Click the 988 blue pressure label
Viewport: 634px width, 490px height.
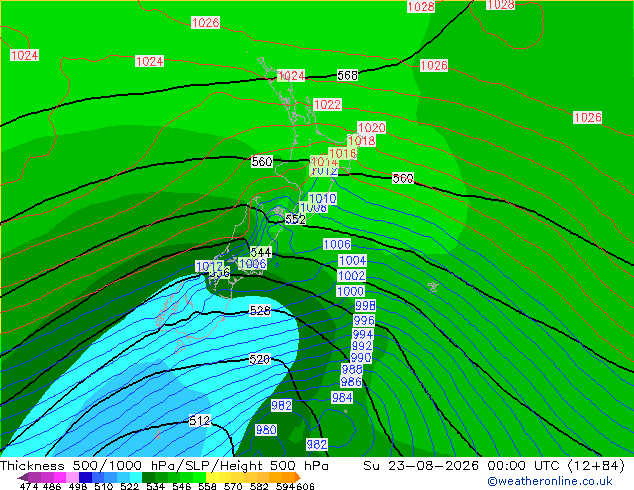point(352,370)
